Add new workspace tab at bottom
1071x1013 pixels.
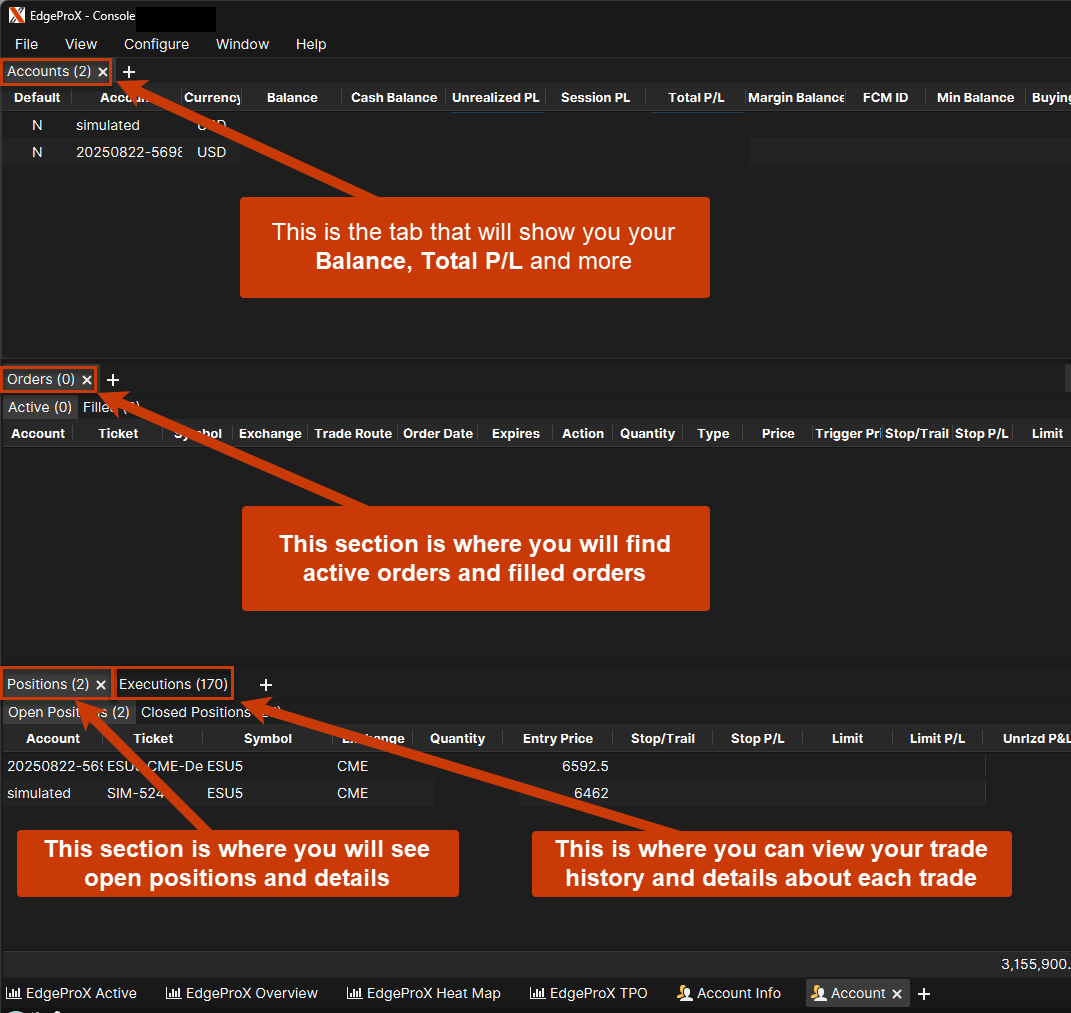tap(924, 994)
